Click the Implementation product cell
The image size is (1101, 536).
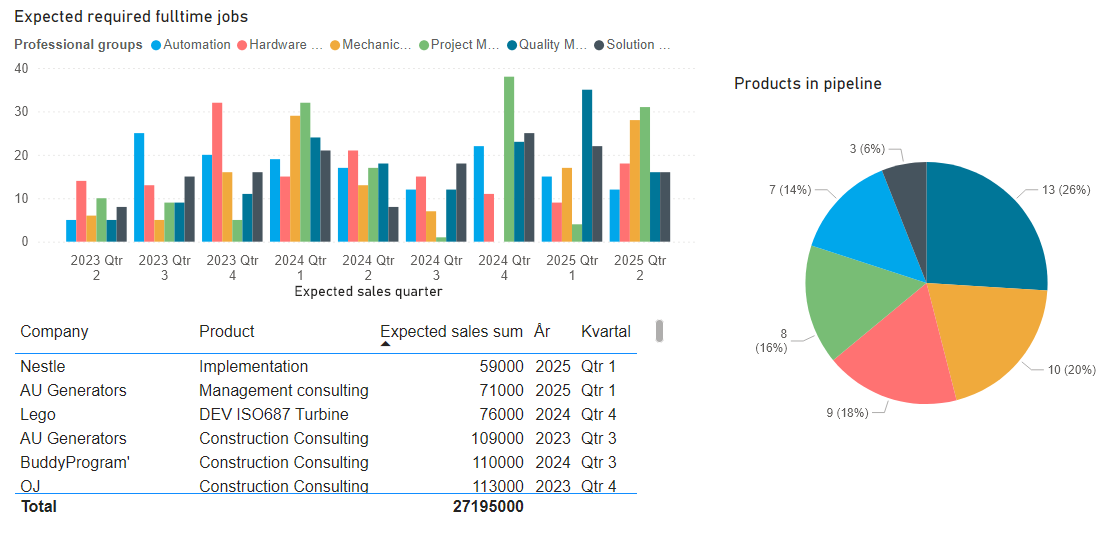click(x=253, y=367)
